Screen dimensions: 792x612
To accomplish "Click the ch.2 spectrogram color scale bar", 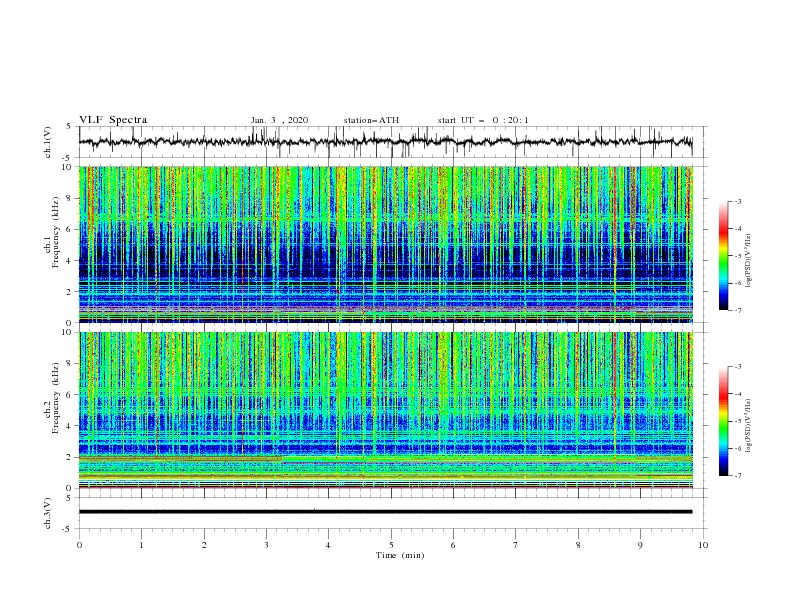I will click(723, 421).
